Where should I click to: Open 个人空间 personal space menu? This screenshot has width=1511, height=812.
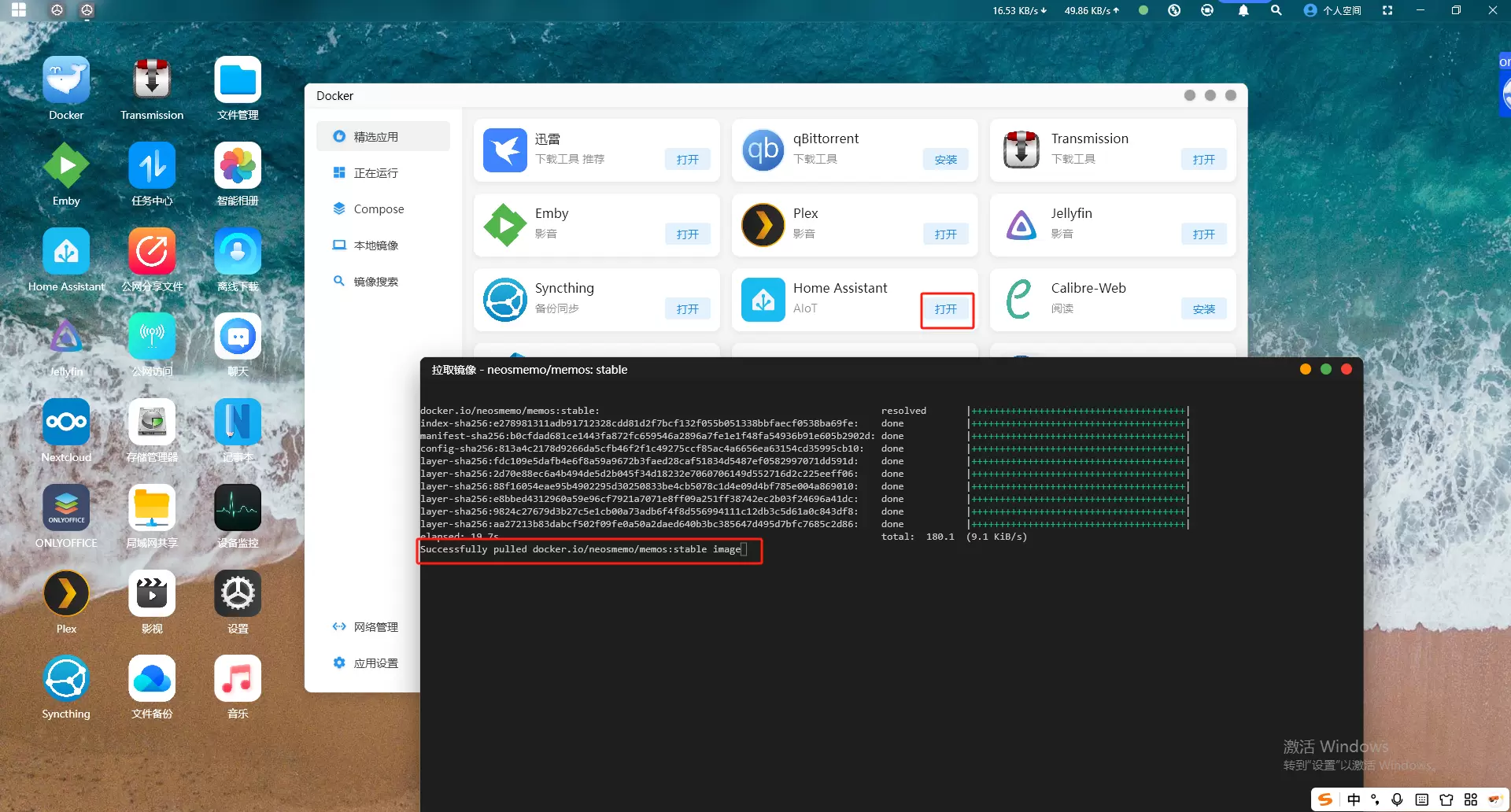[1333, 11]
